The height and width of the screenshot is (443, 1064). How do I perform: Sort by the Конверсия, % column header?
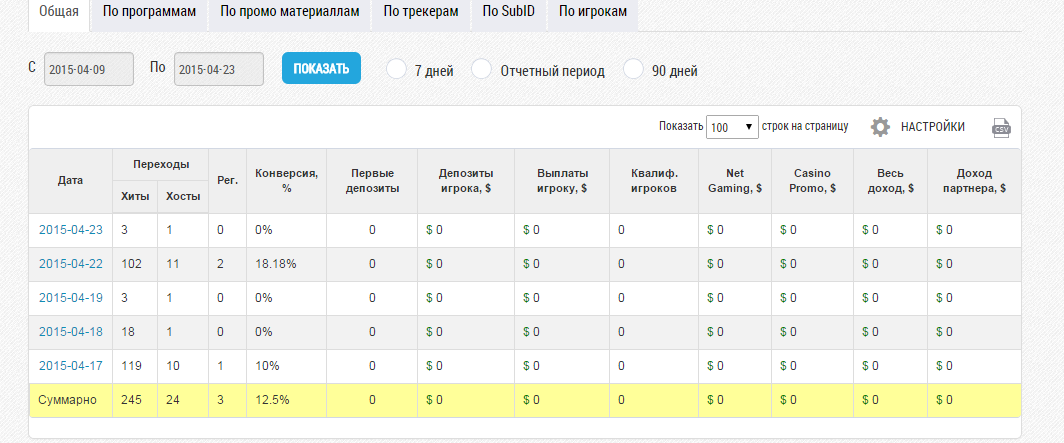pos(286,180)
